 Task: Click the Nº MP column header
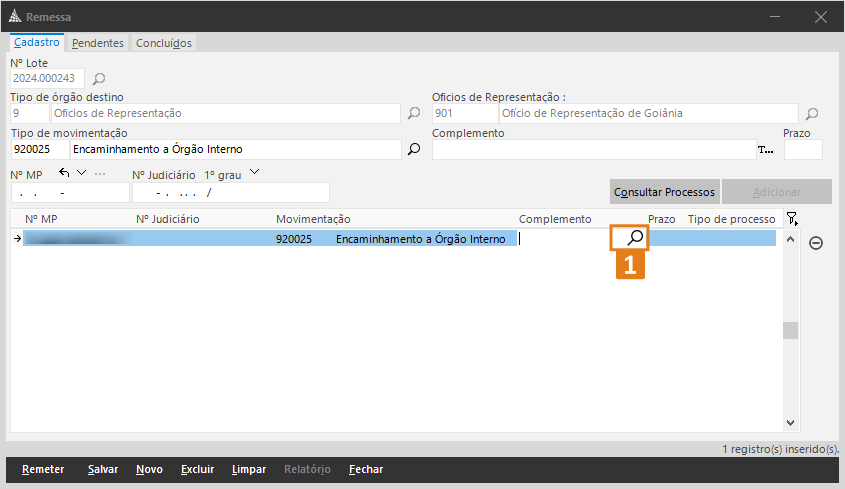[x=41, y=219]
